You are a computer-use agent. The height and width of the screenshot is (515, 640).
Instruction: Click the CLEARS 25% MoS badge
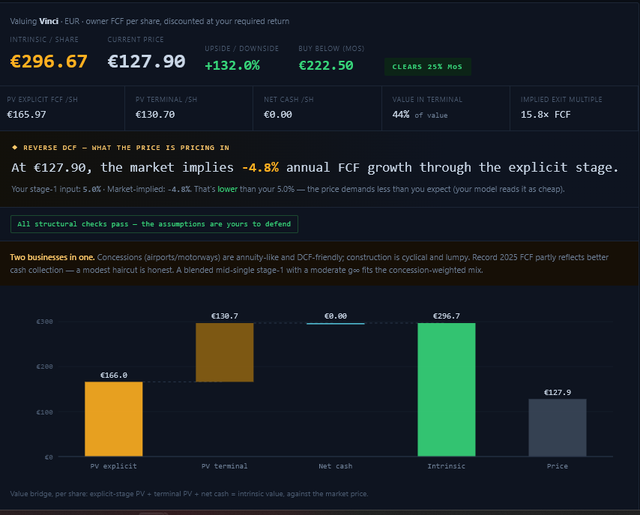[x=427, y=67]
